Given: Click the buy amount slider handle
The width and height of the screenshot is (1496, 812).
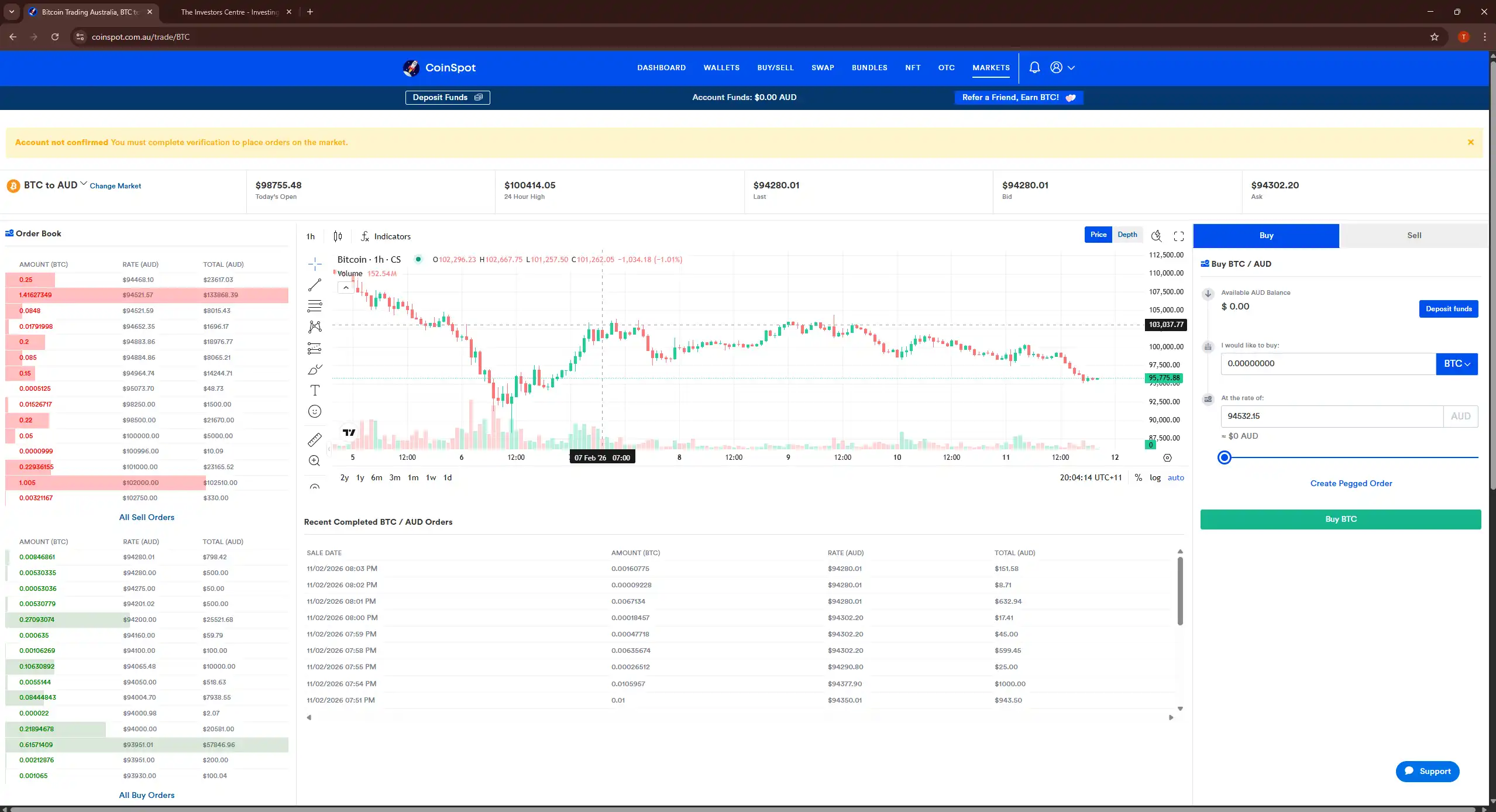Looking at the screenshot, I should point(1224,458).
